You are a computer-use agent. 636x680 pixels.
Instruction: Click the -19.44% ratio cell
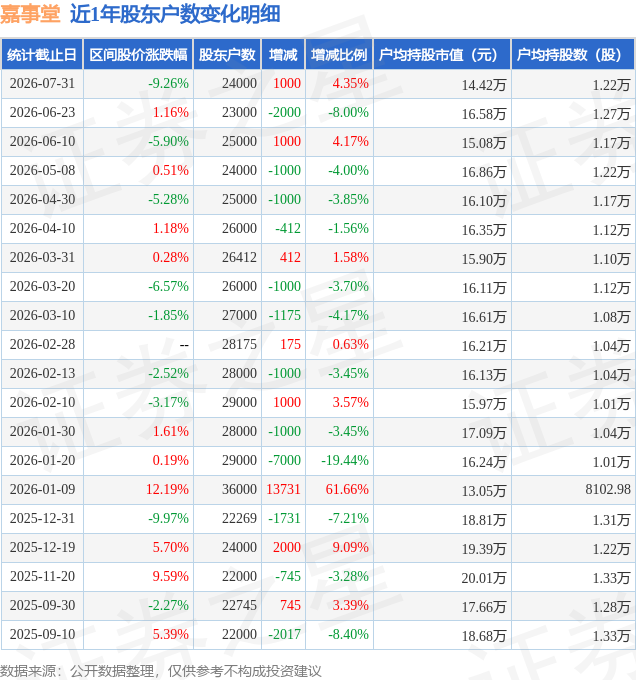click(345, 460)
